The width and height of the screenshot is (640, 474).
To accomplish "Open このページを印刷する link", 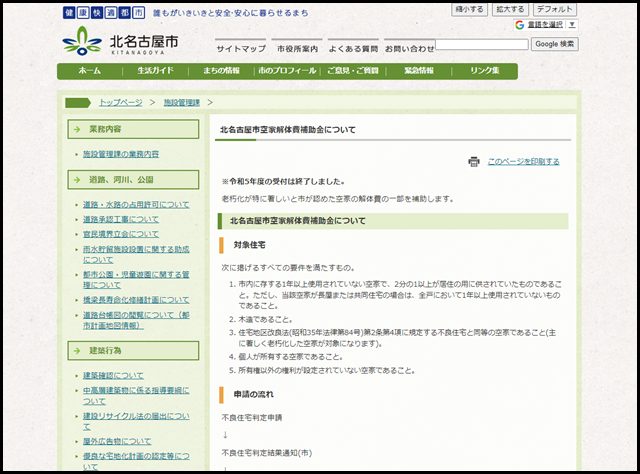I will [523, 161].
